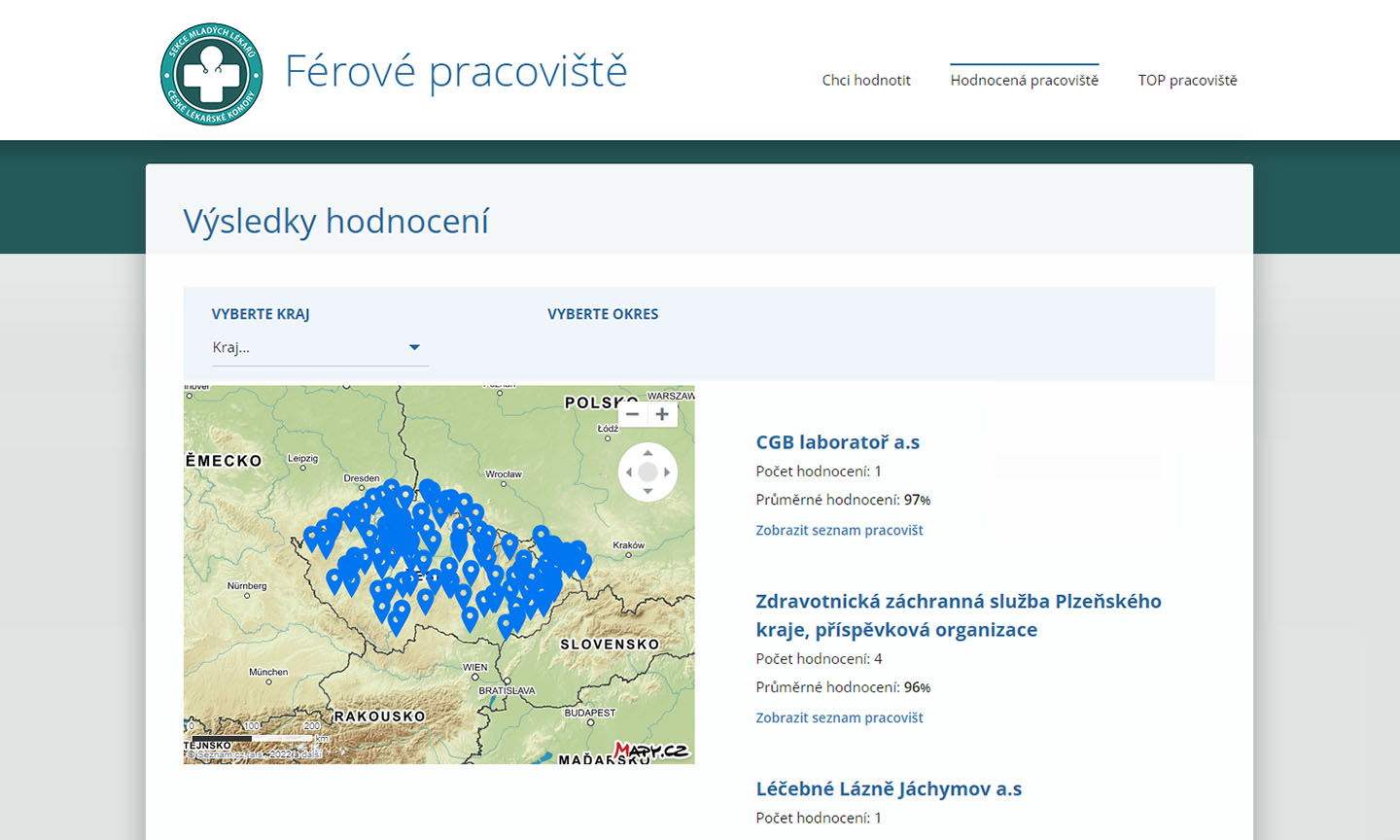Click the VYBERTE KRAJ label

[261, 314]
